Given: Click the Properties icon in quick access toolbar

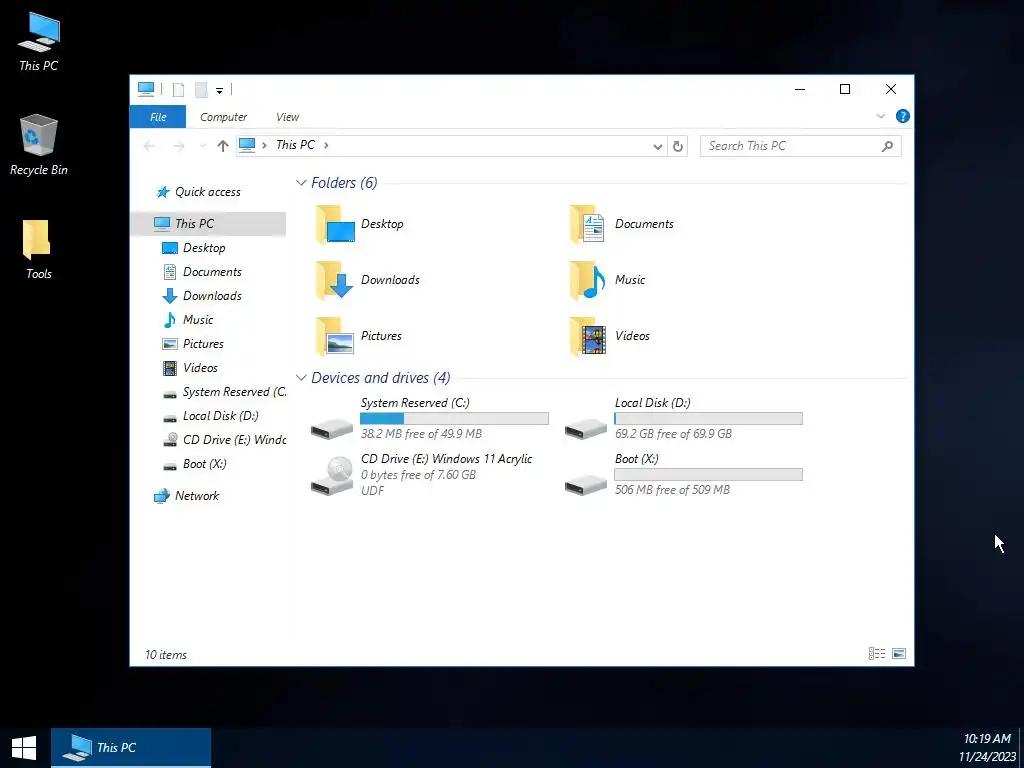Looking at the screenshot, I should click(x=178, y=90).
